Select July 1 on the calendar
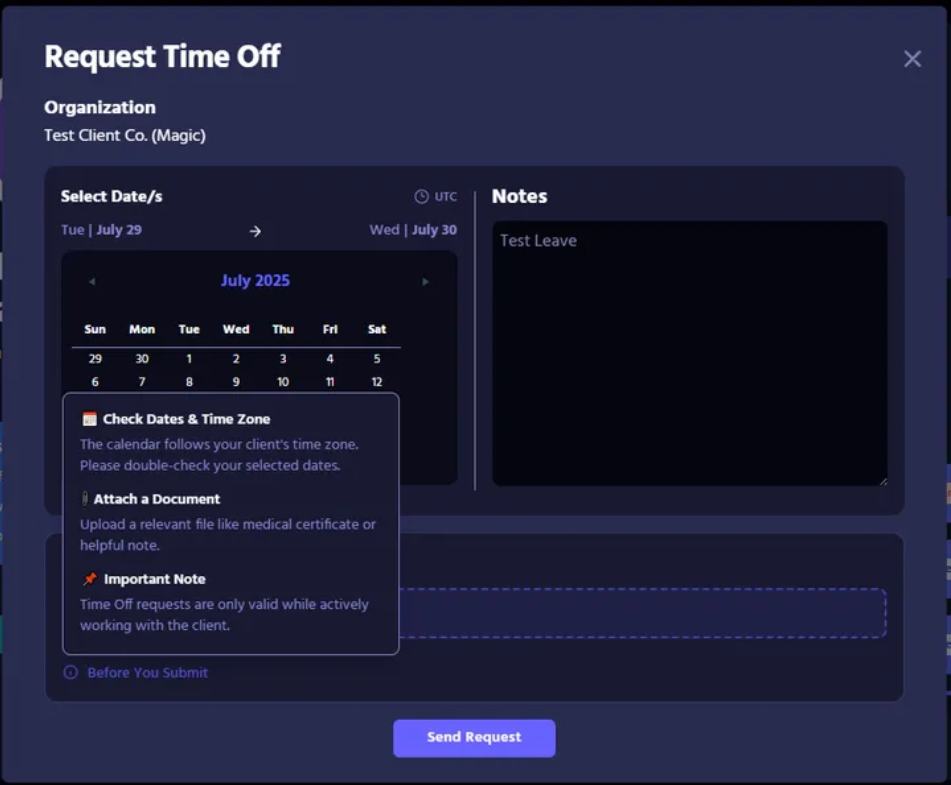The image size is (951, 785). click(189, 359)
